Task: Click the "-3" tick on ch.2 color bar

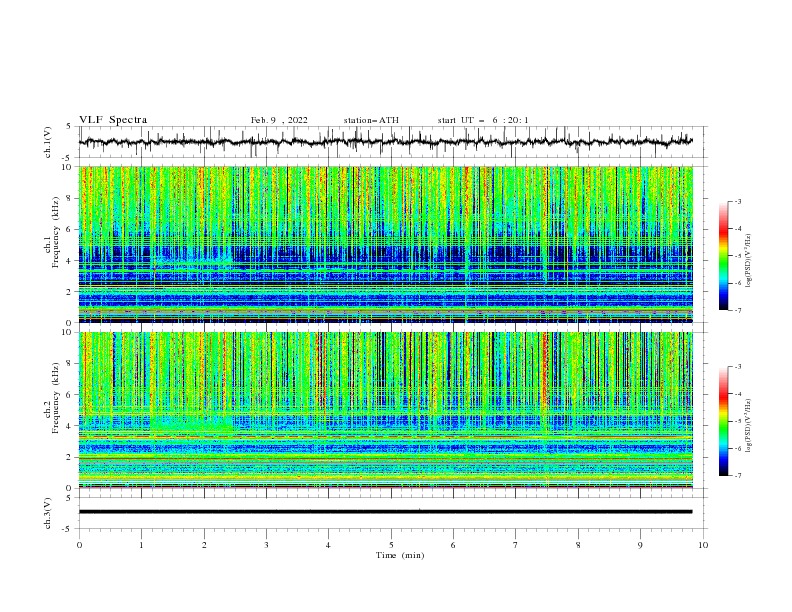Action: pyautogui.click(x=737, y=367)
